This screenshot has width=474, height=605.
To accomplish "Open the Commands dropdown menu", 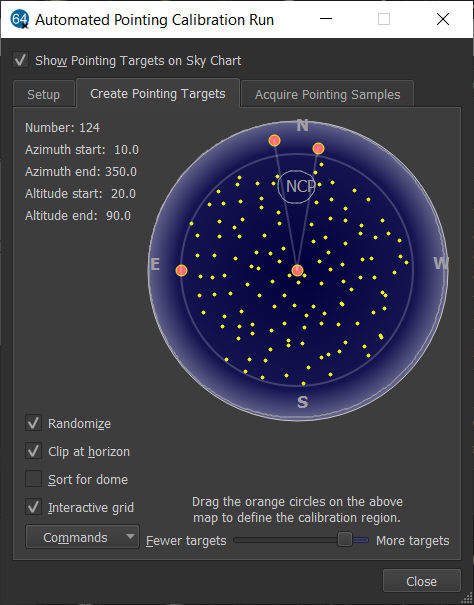I will 82,537.
